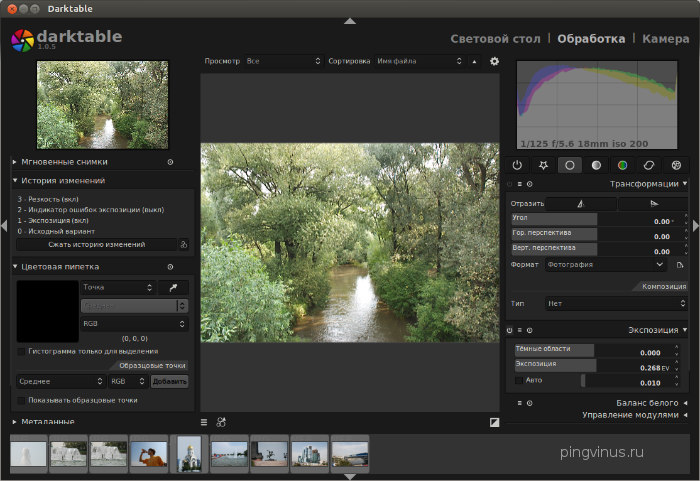Click the horizontal flip icon next to Отразить
The height and width of the screenshot is (481, 700).
(581, 203)
